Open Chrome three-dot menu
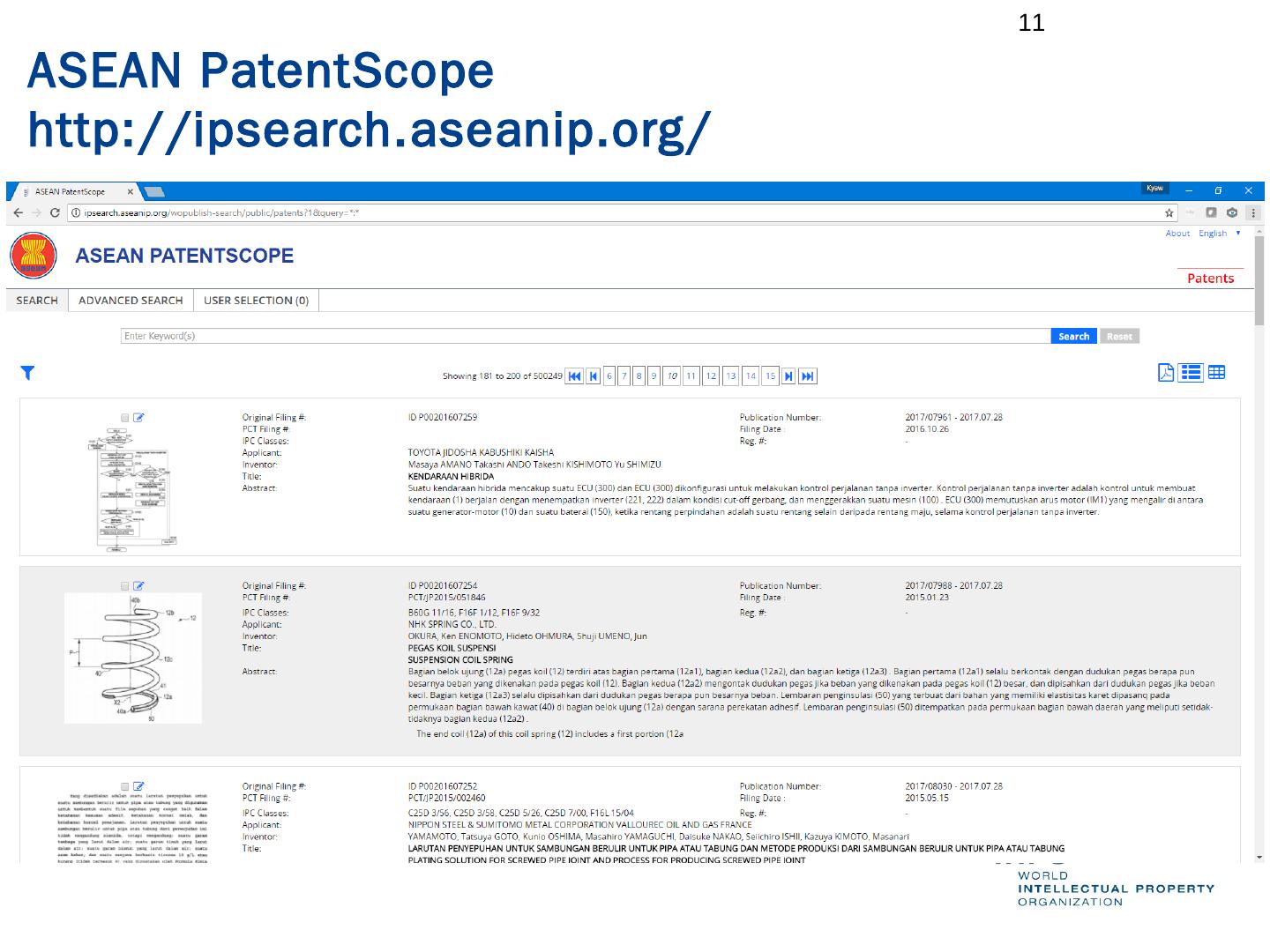This screenshot has width=1270, height=952. (x=1253, y=212)
